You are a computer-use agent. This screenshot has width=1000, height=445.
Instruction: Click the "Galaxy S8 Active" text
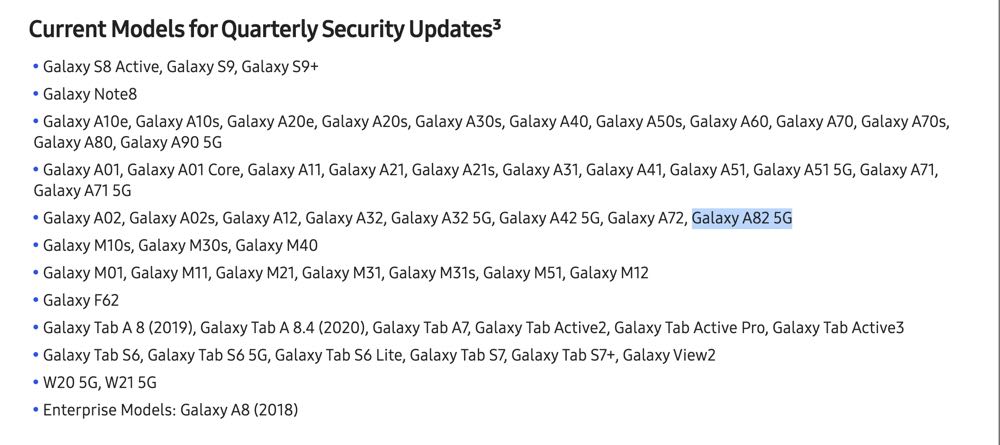coord(100,67)
